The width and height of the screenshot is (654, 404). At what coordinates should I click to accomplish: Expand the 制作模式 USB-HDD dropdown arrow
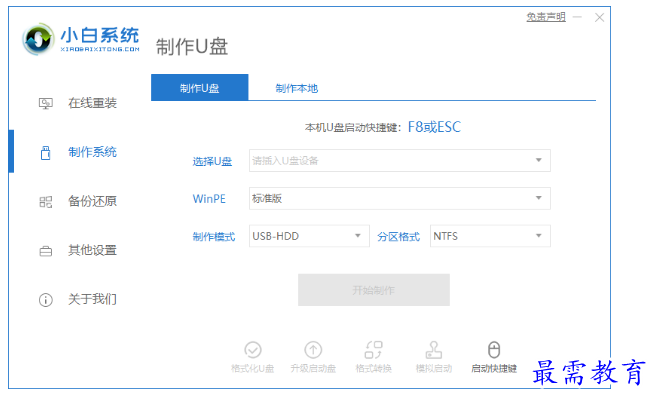pos(357,236)
